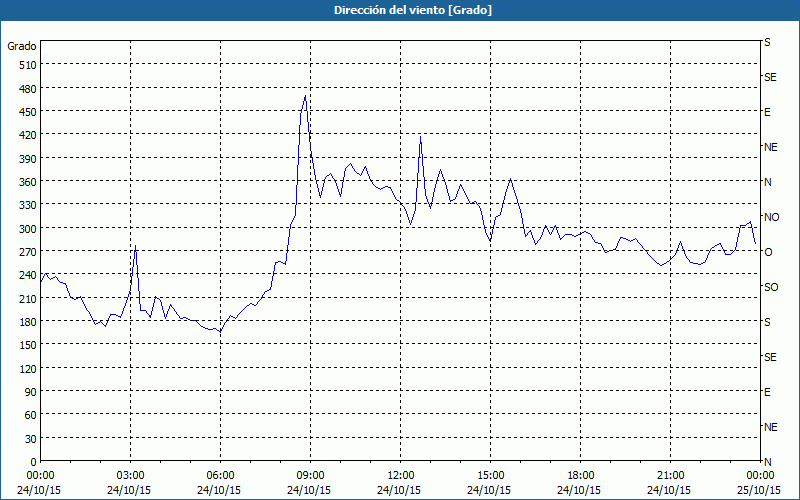Screen dimensions: 800x500
Task: Select the 'S' compass label level with 180
Action: tap(767, 322)
